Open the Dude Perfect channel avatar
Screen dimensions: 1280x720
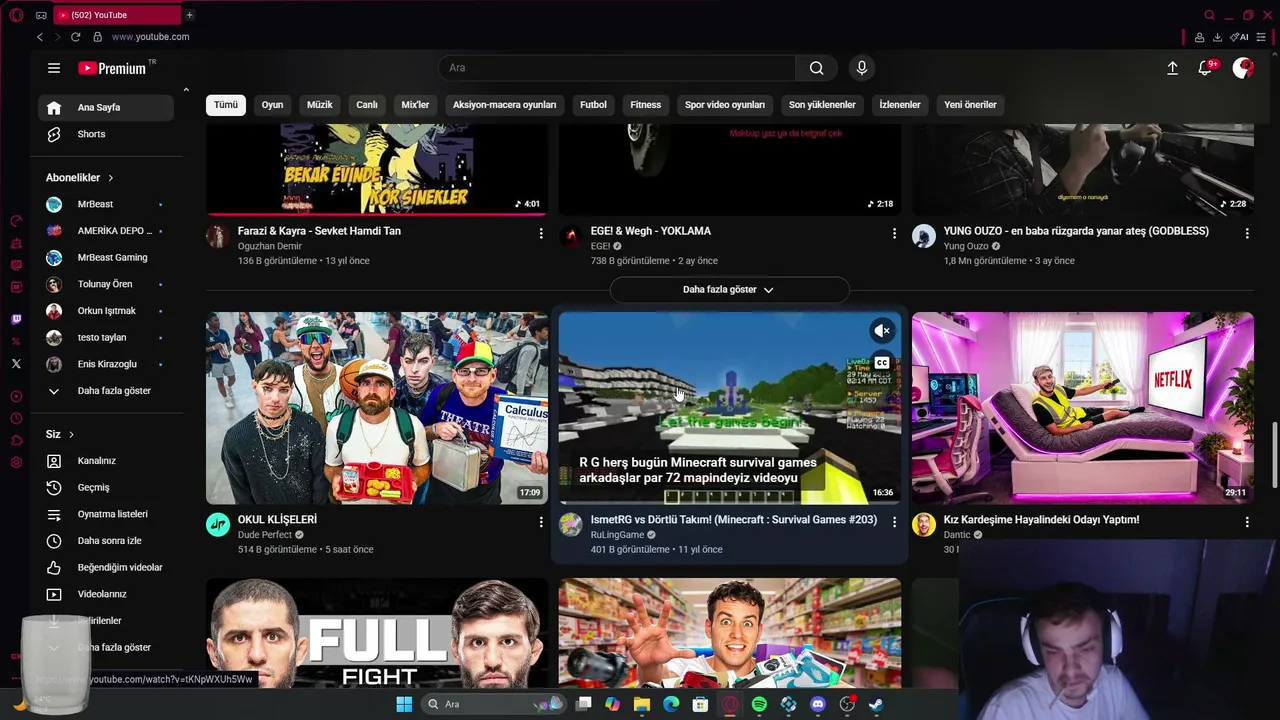click(x=218, y=525)
